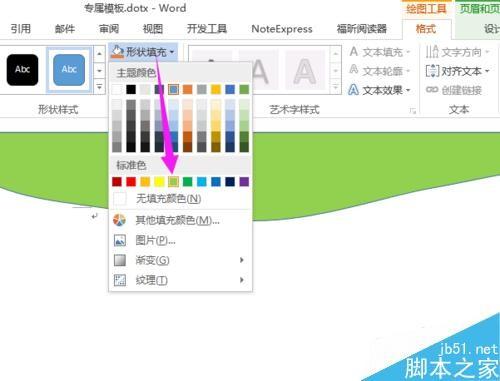Apply the blue Abc shape style
Screen dimensions: 500x381
[x=69, y=70]
